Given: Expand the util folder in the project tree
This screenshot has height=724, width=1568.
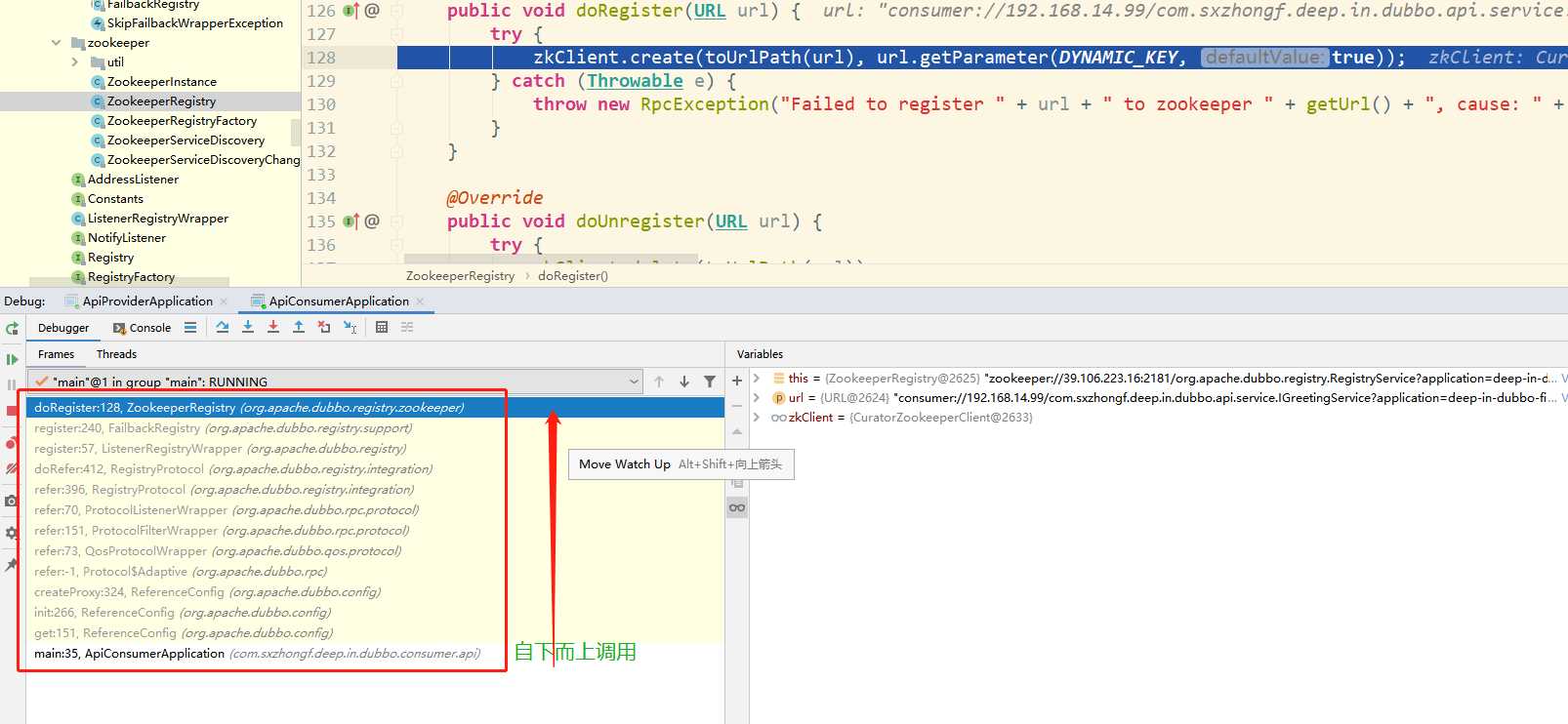Looking at the screenshot, I should click(75, 62).
